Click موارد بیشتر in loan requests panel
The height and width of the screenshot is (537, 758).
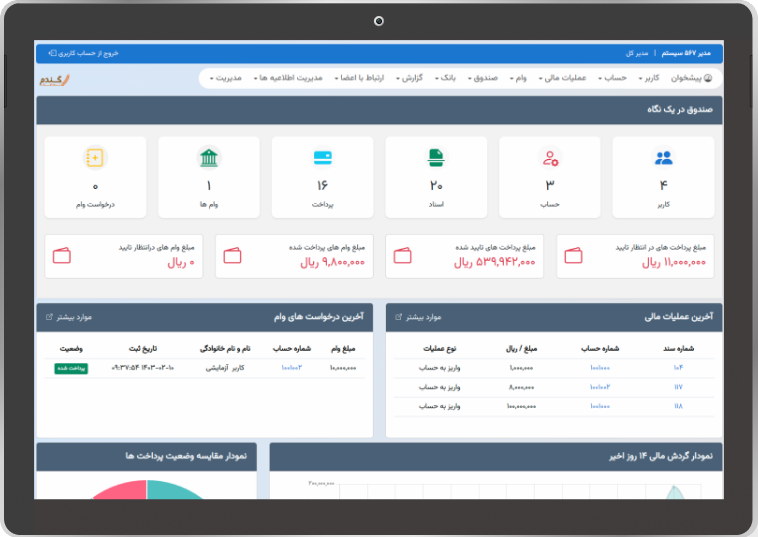pos(70,317)
